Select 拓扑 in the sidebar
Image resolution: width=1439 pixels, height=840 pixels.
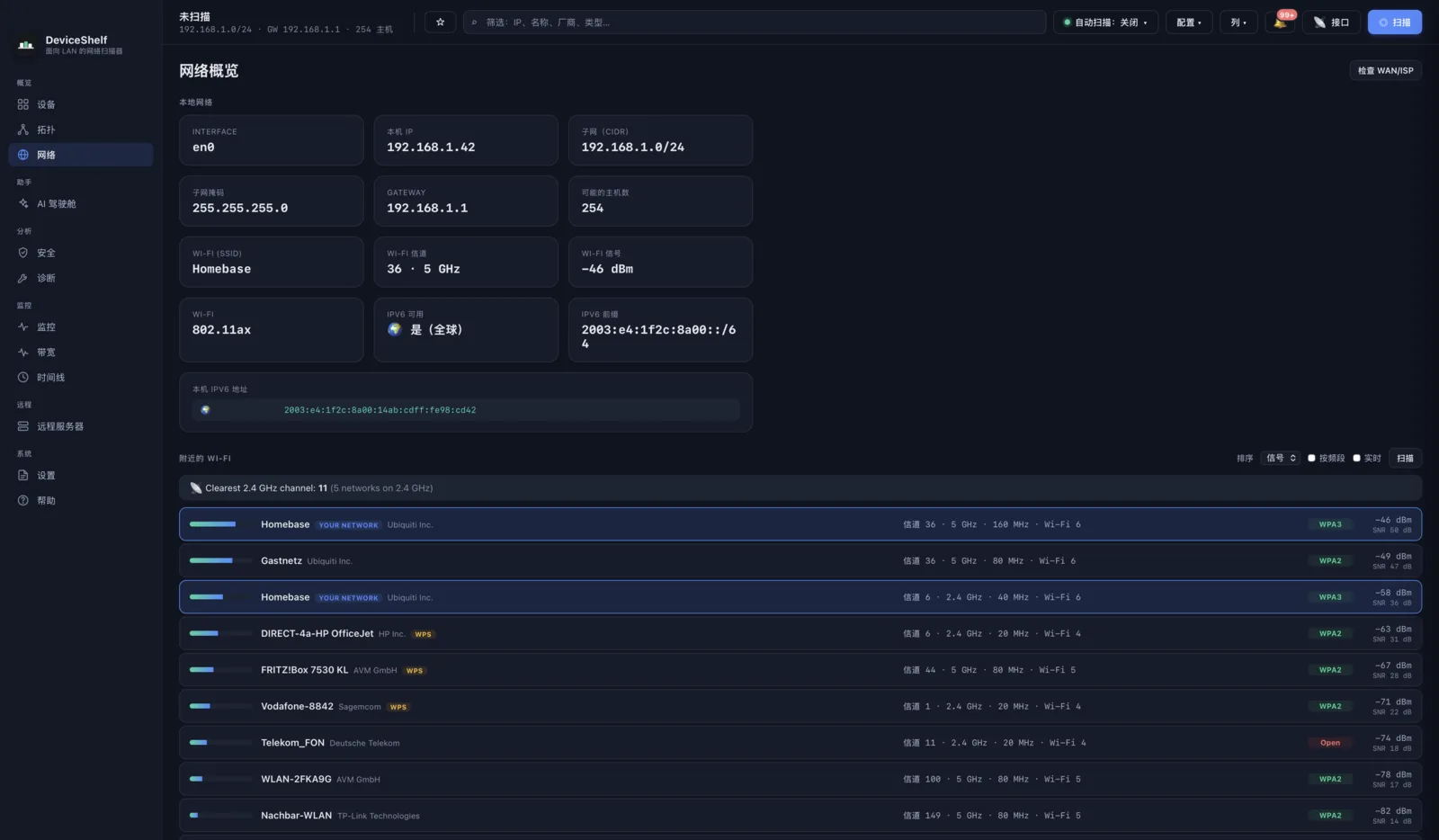click(x=81, y=130)
